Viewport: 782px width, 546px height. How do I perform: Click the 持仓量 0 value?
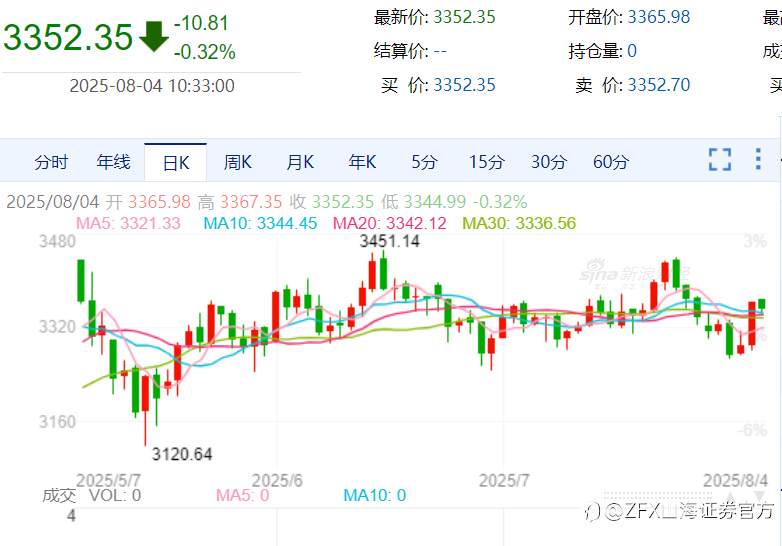(x=631, y=51)
